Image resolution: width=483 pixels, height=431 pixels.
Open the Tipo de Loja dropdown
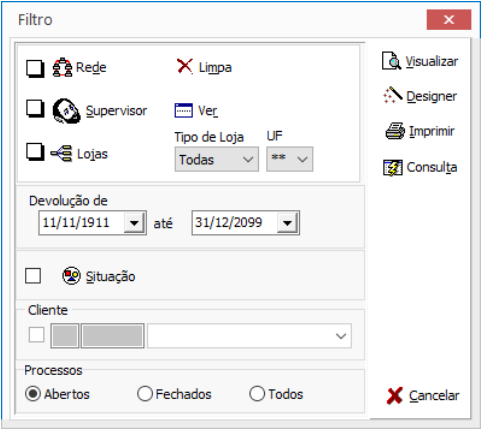click(x=217, y=160)
